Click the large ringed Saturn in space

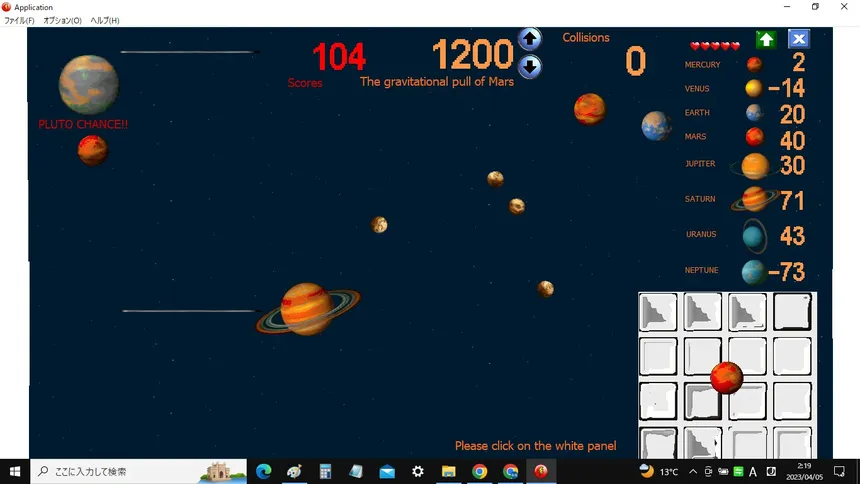point(308,309)
